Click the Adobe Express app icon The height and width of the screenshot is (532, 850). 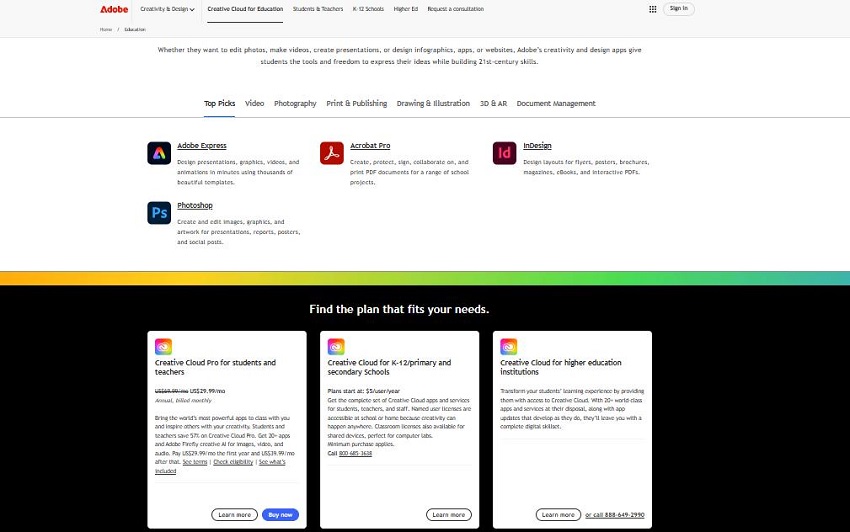pos(159,153)
